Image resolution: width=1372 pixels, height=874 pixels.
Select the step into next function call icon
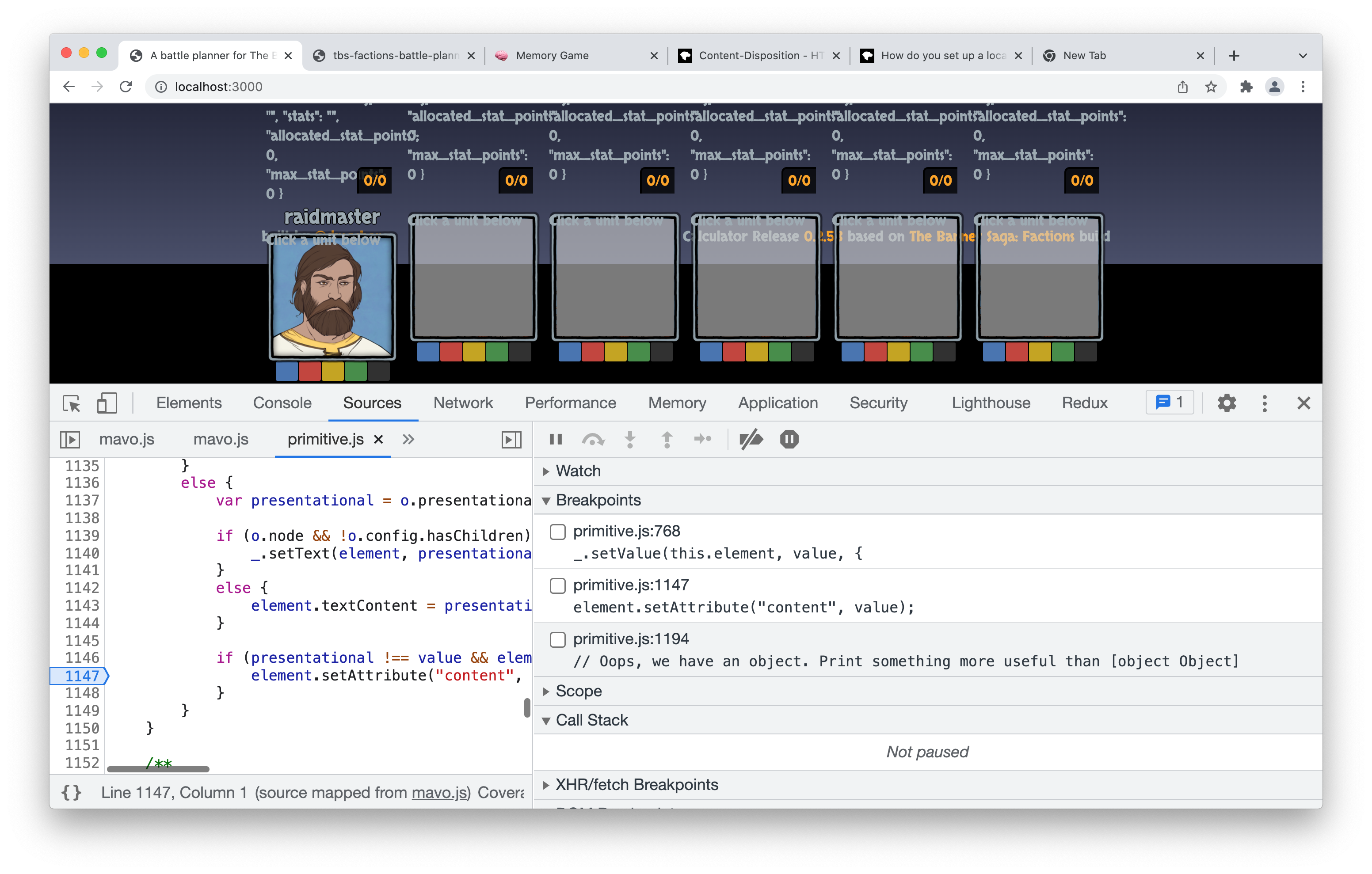(x=630, y=439)
